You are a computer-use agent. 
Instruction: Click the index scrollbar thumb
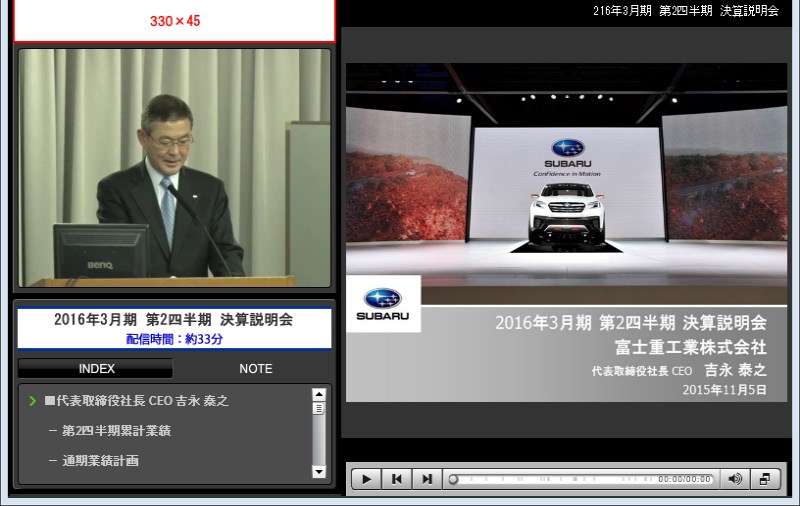tap(319, 409)
